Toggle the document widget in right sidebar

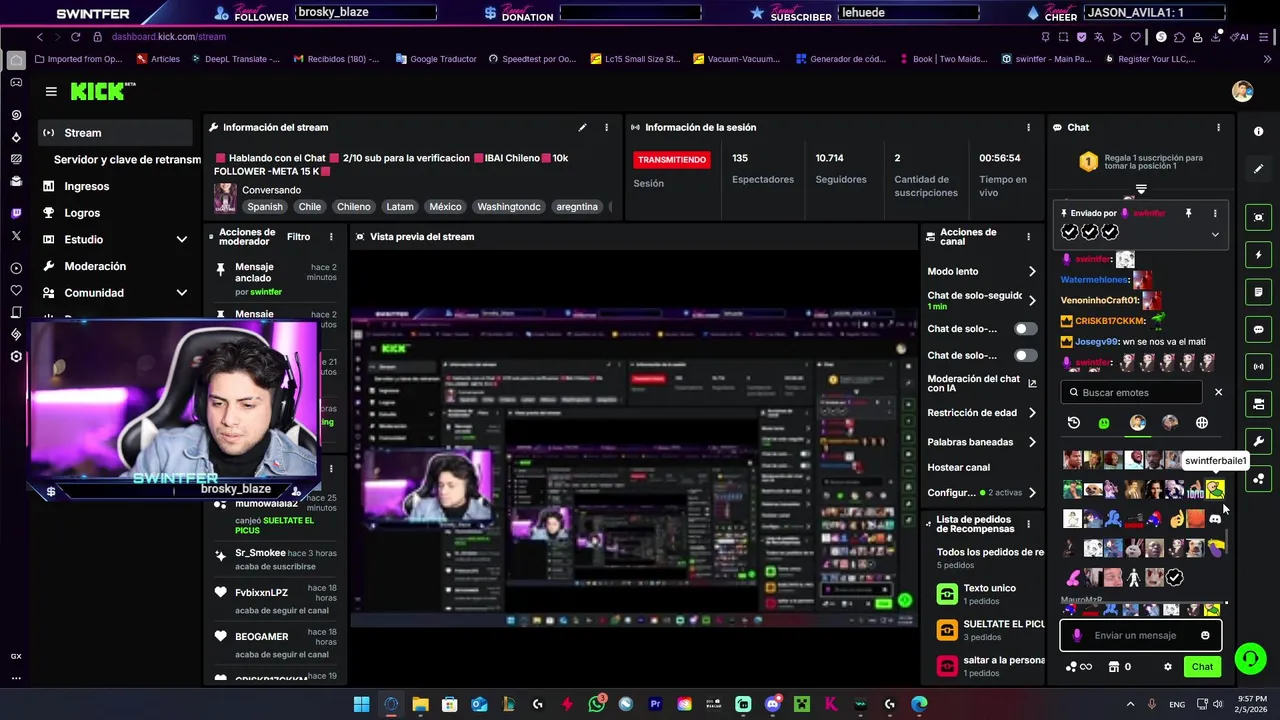pos(1258,292)
